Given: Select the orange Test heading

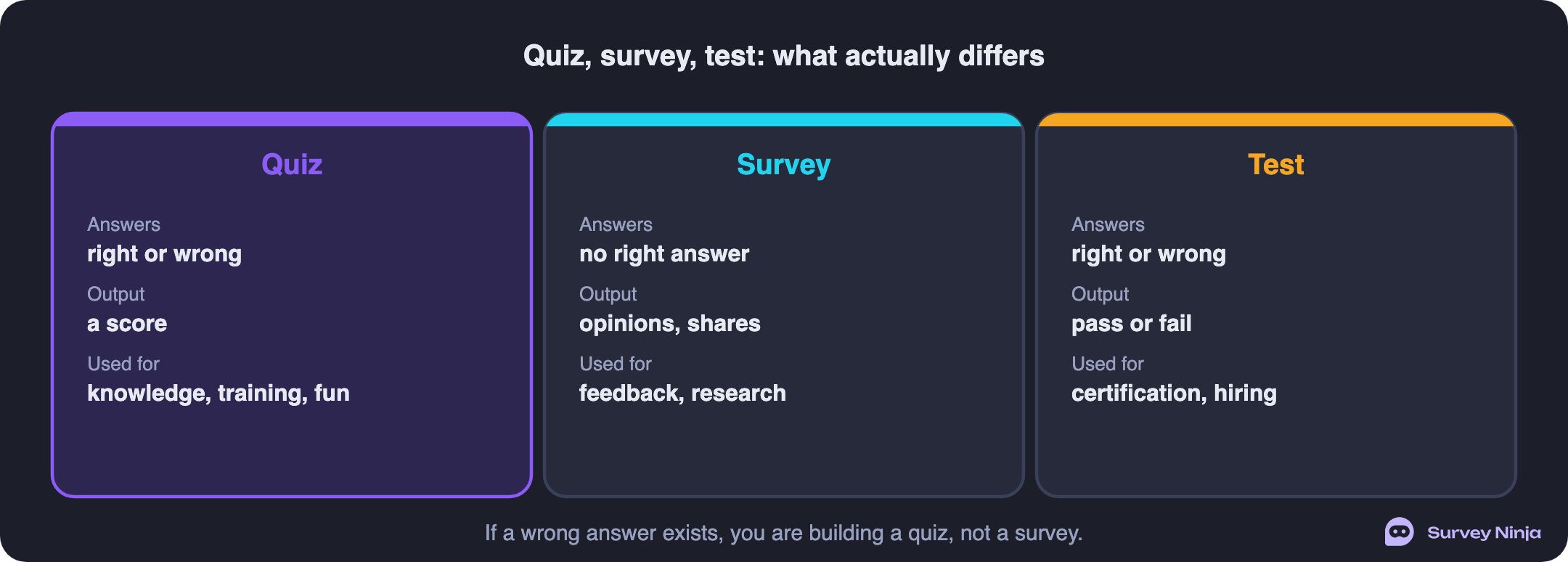Looking at the screenshot, I should pyautogui.click(x=1276, y=165).
